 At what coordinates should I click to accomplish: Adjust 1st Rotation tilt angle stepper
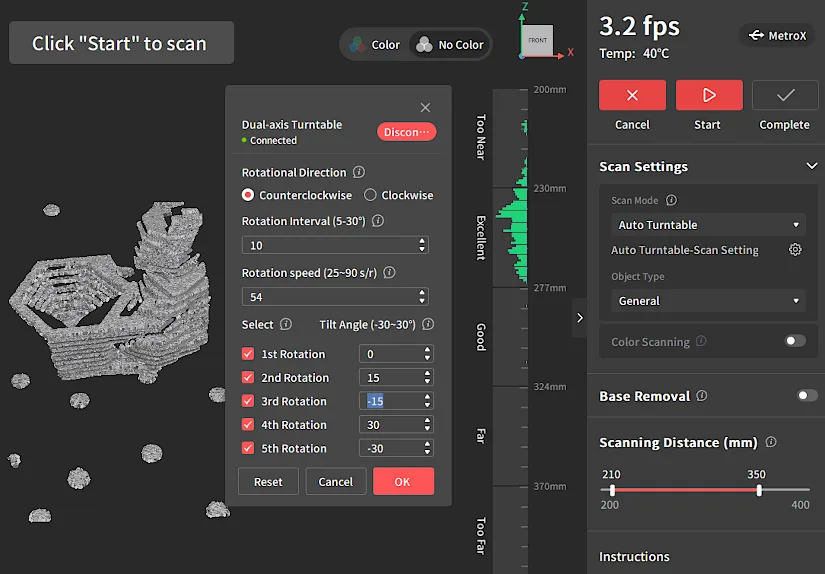(x=427, y=354)
